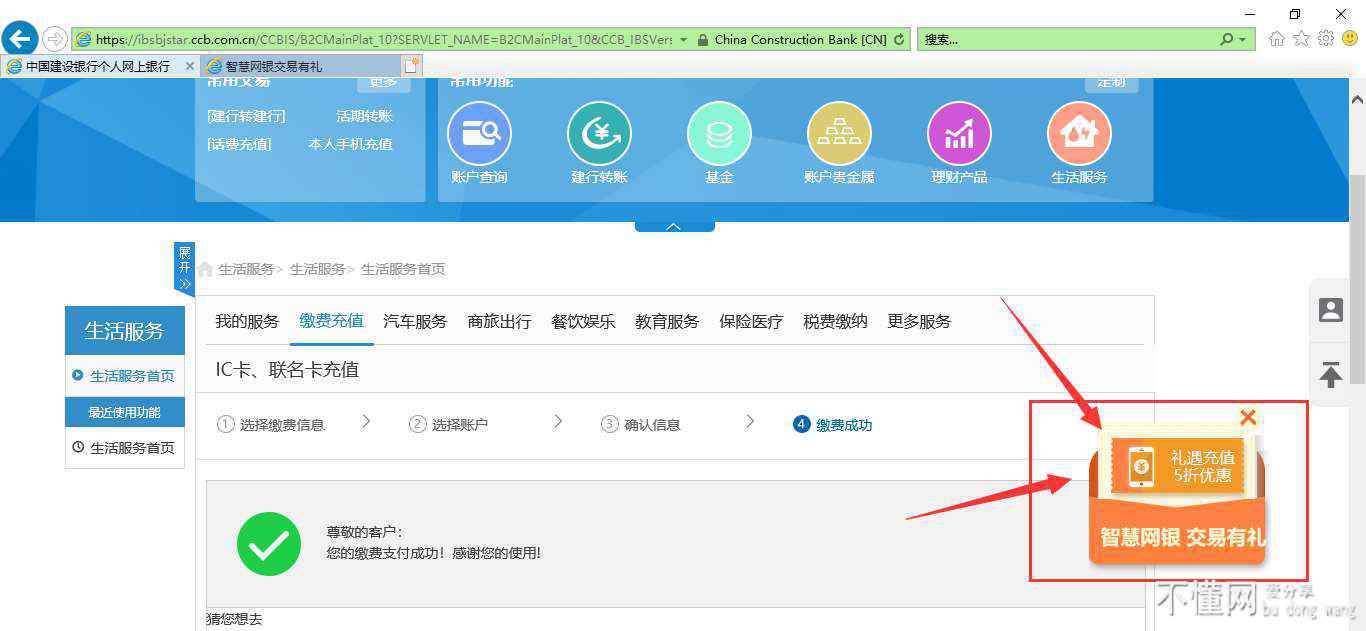Screen dimensions: 1366x631
Task: Click the browser back arrow button
Action: click(x=19, y=39)
